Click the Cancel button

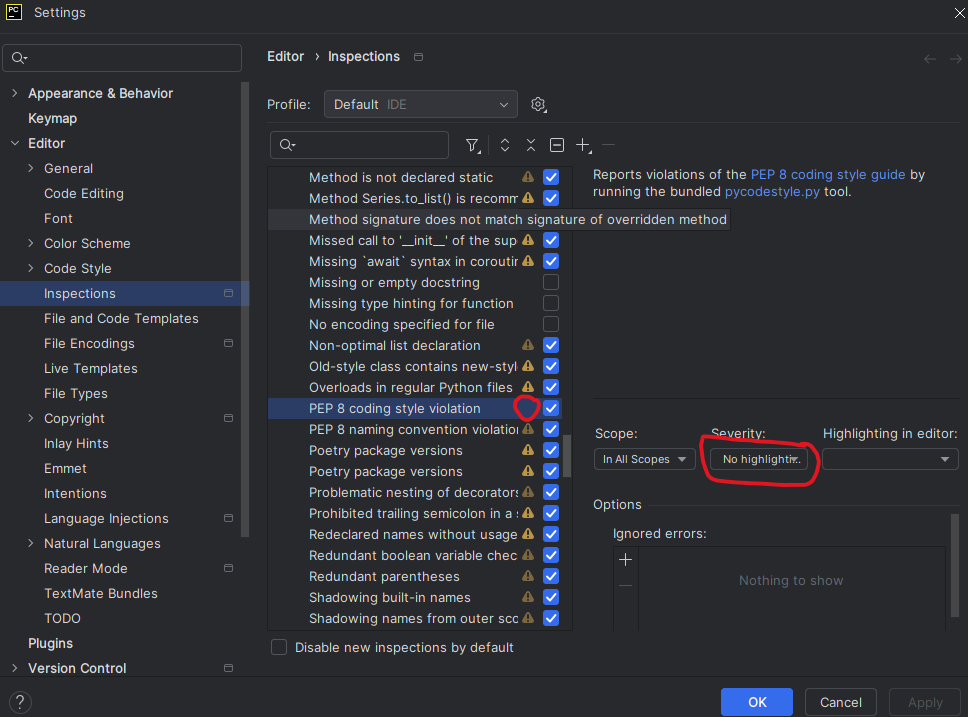coord(840,702)
